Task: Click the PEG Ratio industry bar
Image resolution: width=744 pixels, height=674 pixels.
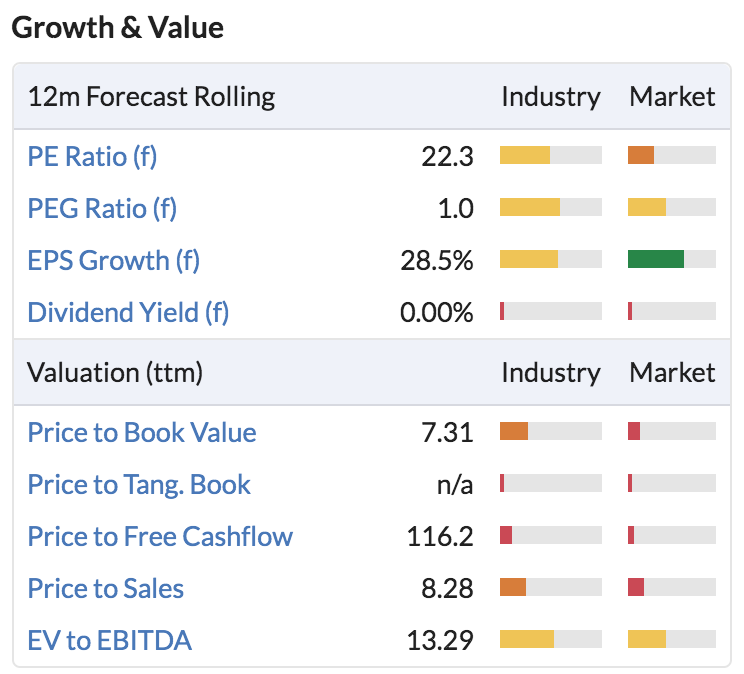Action: tap(551, 207)
